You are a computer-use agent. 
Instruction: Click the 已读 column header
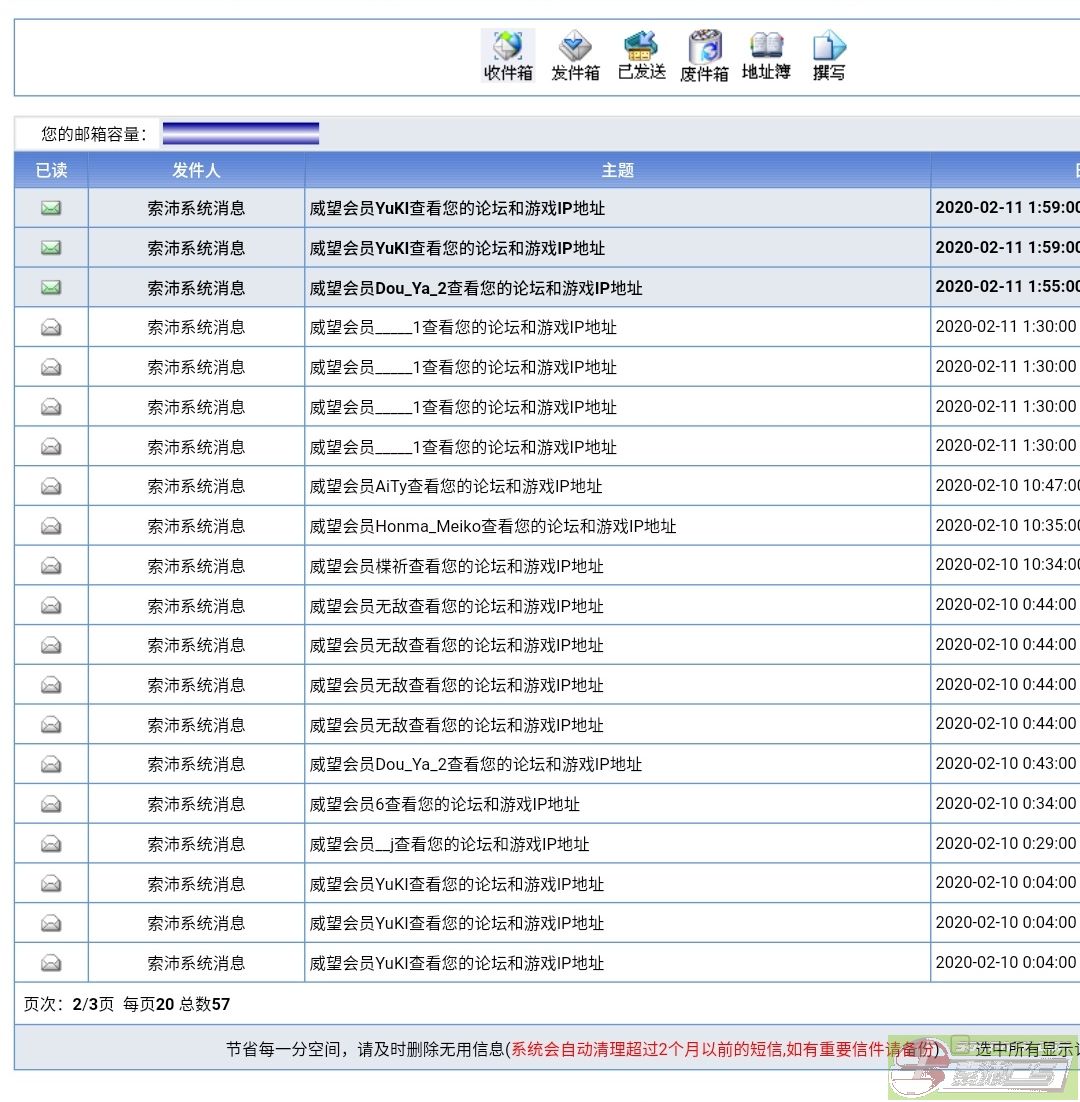pos(51,170)
